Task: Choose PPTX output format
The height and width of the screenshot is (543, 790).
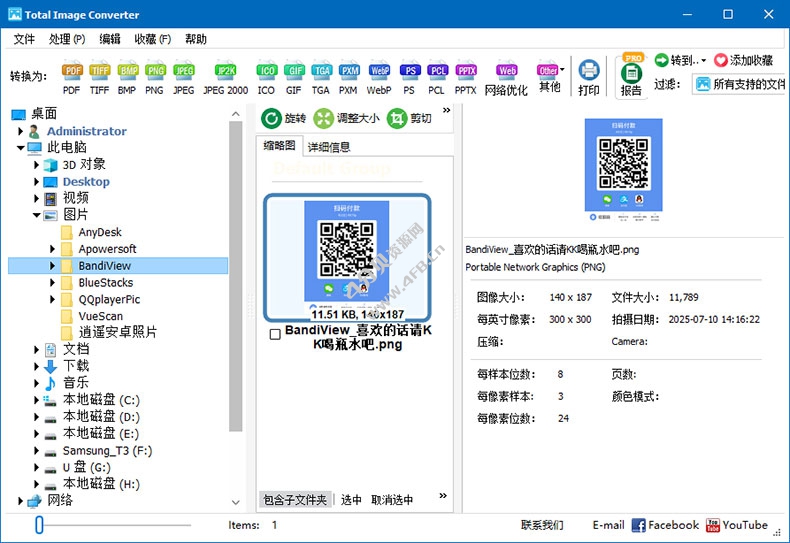Action: 466,77
